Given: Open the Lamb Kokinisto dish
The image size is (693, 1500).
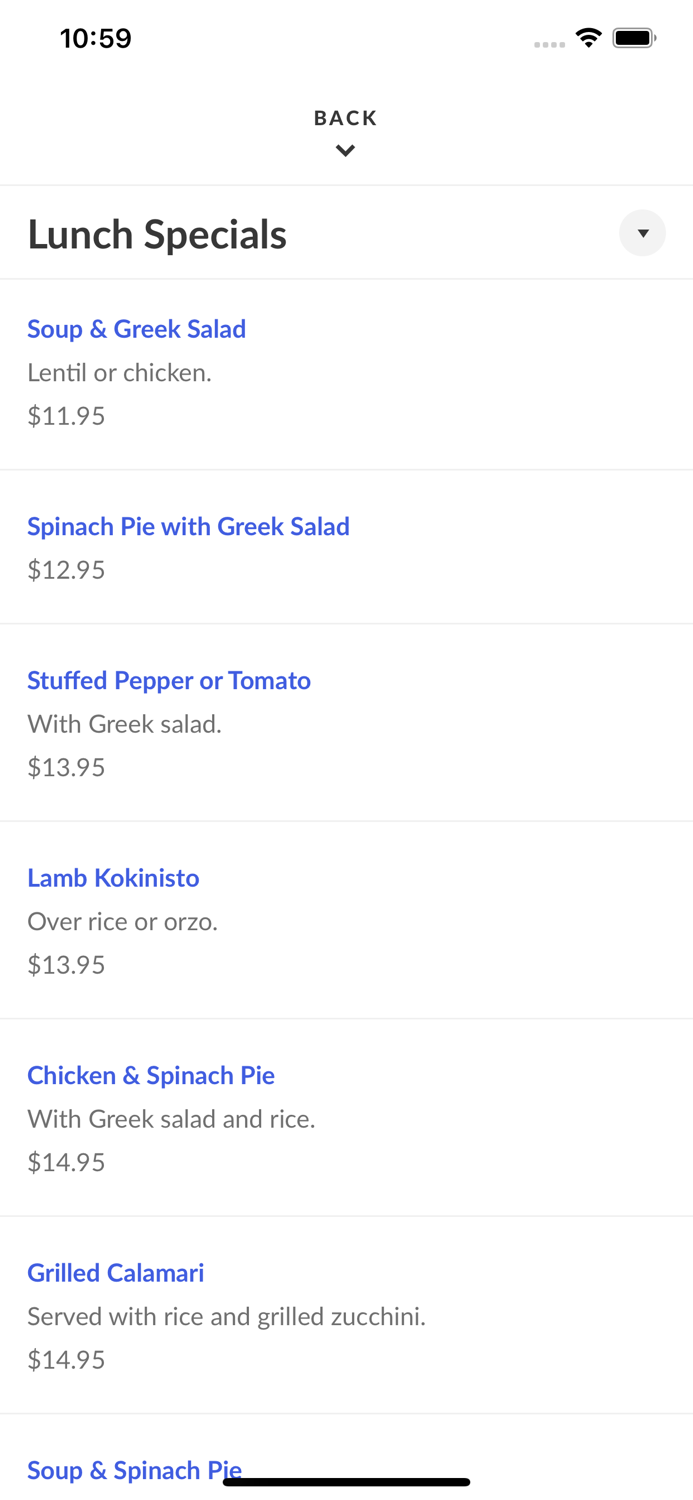Looking at the screenshot, I should [x=113, y=878].
